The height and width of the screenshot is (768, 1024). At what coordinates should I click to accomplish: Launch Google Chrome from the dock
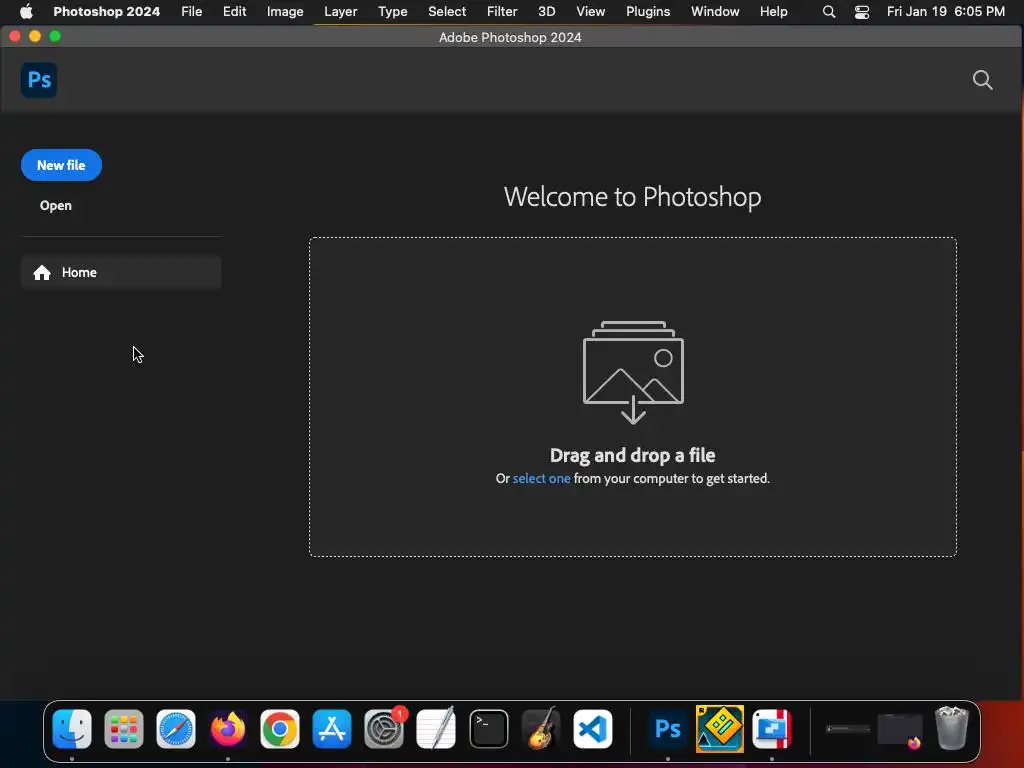coord(280,728)
